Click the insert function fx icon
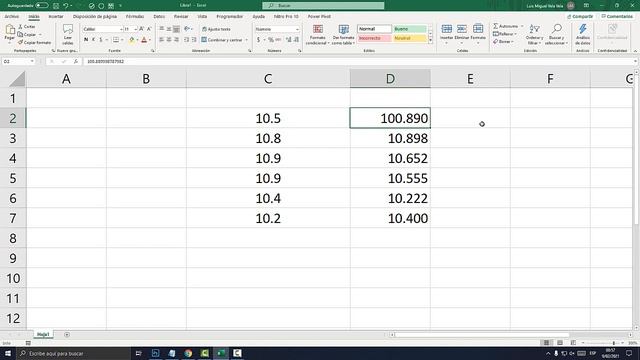This screenshot has width=640, height=360. pyautogui.click(x=76, y=62)
